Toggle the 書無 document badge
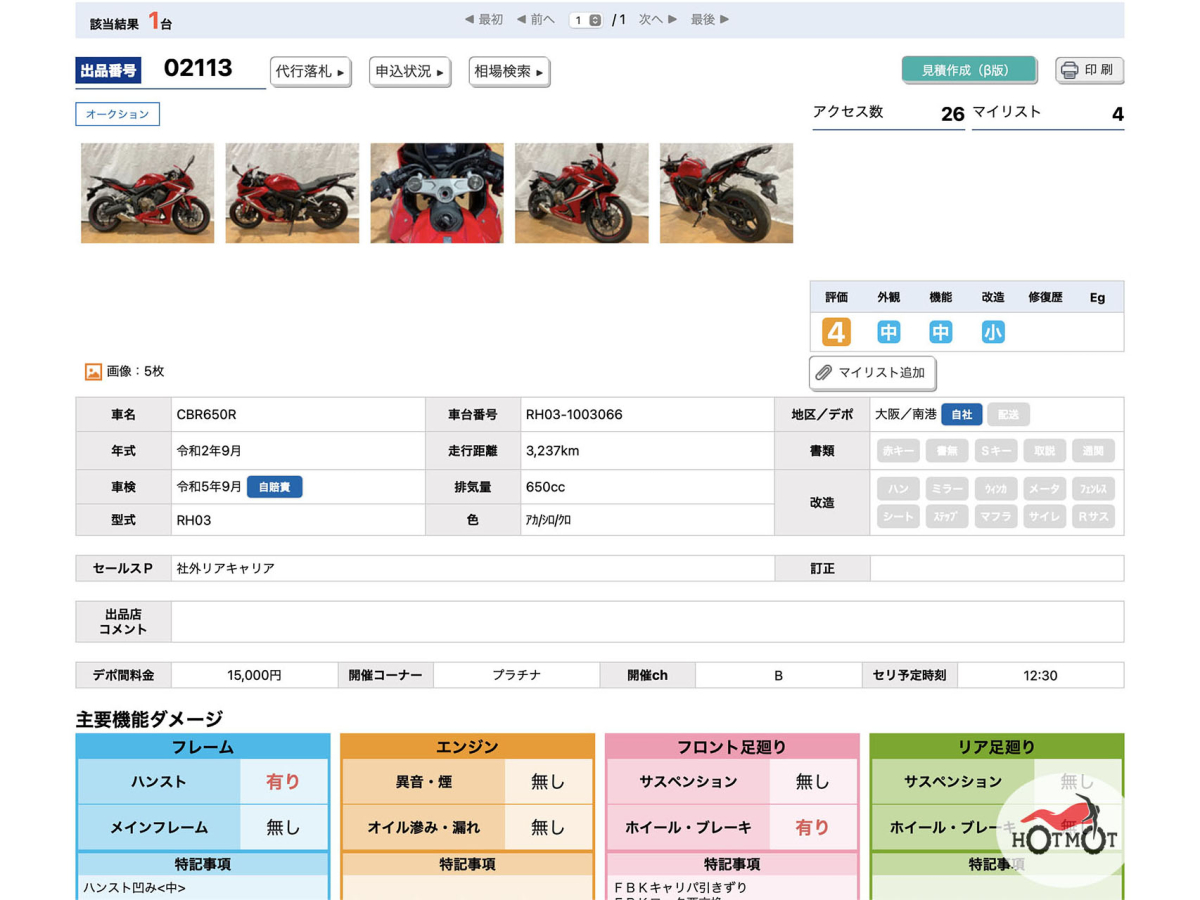The width and height of the screenshot is (1200, 900). (x=946, y=451)
